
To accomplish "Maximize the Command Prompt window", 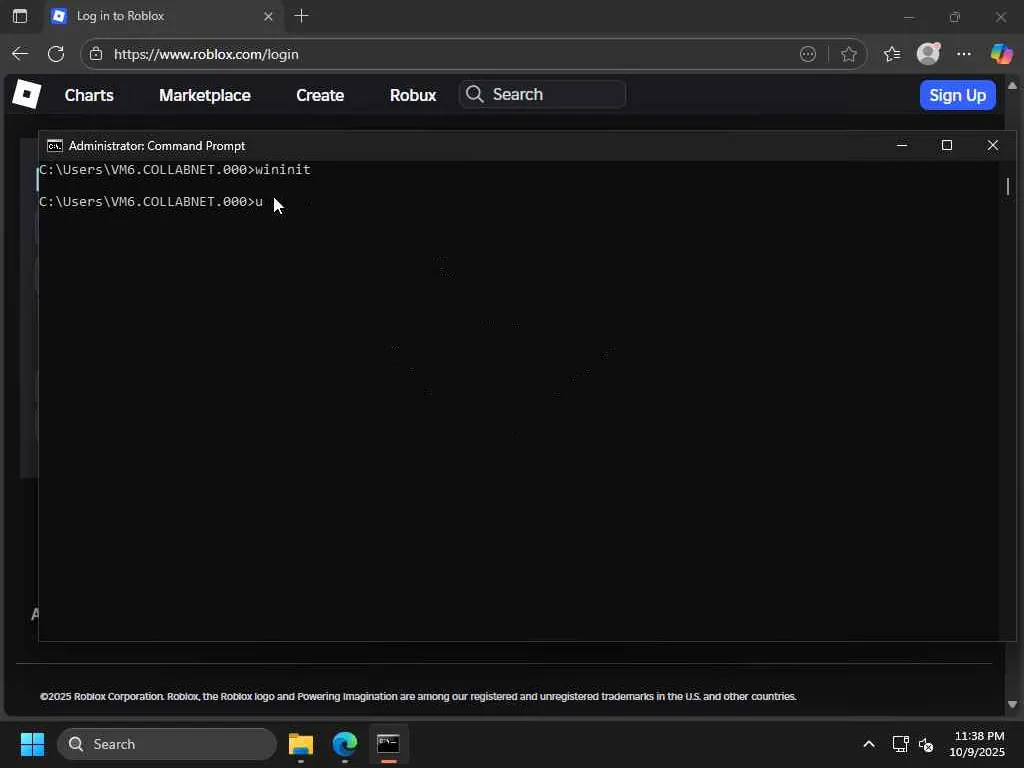I will 947,146.
